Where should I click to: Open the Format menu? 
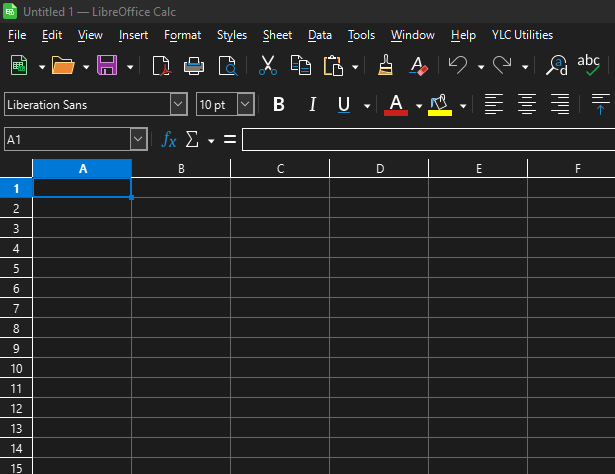(x=182, y=35)
